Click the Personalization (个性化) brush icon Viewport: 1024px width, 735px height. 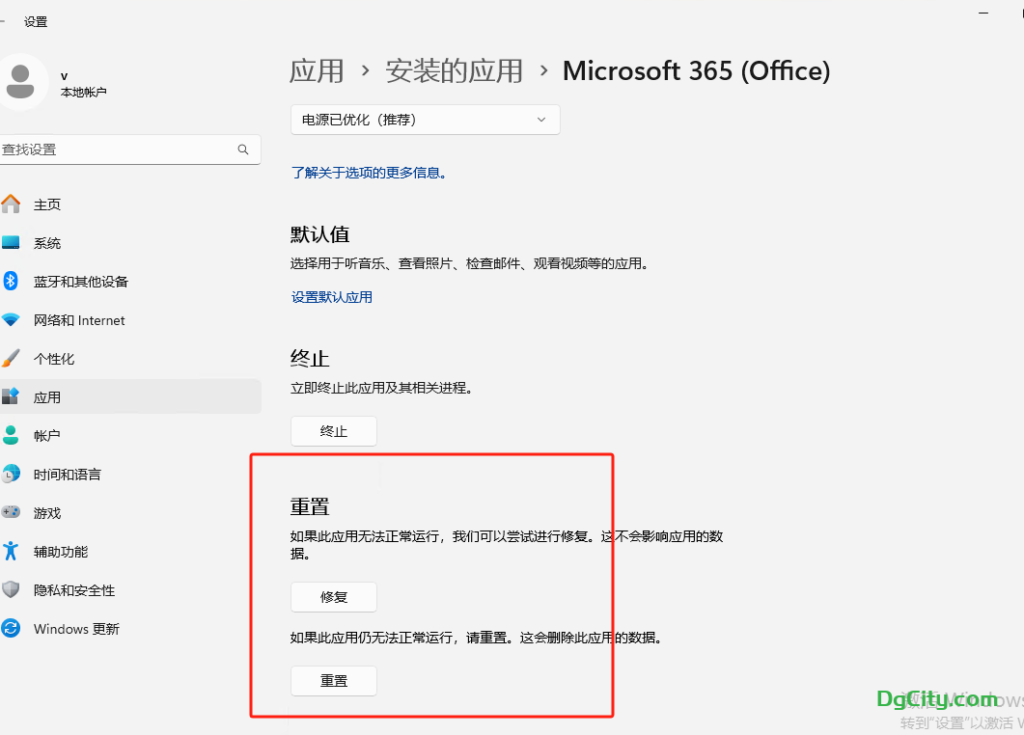point(11,358)
